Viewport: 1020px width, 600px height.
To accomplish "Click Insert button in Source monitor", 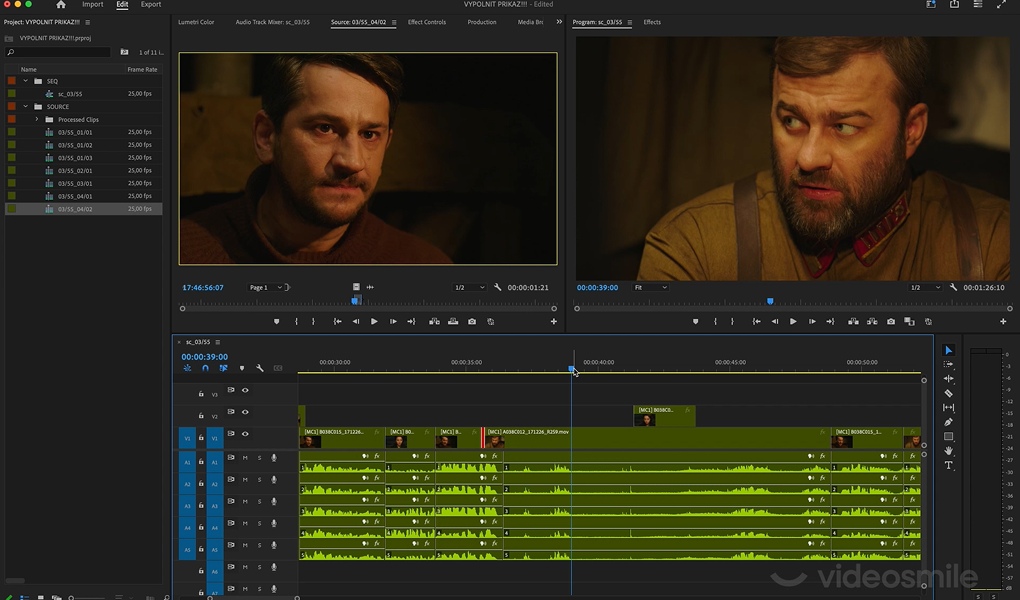I will coord(434,321).
